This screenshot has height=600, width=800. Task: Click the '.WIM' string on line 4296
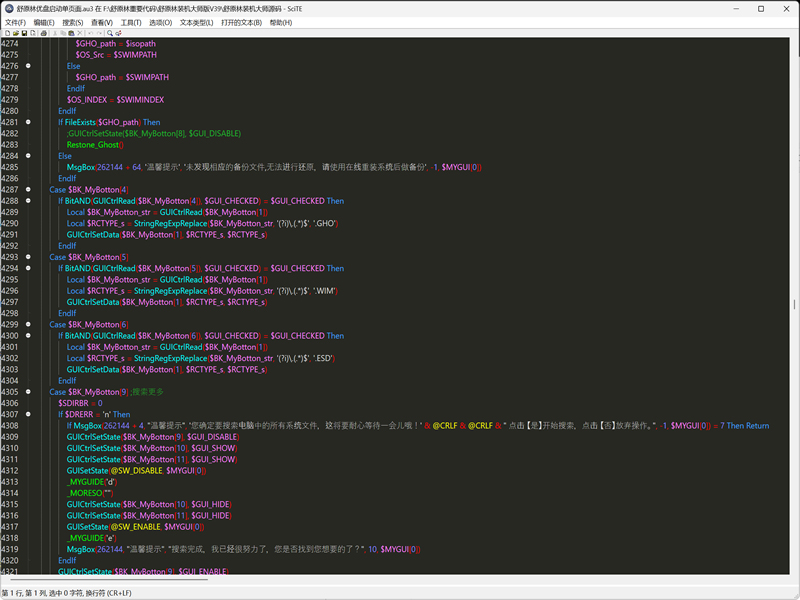click(325, 290)
